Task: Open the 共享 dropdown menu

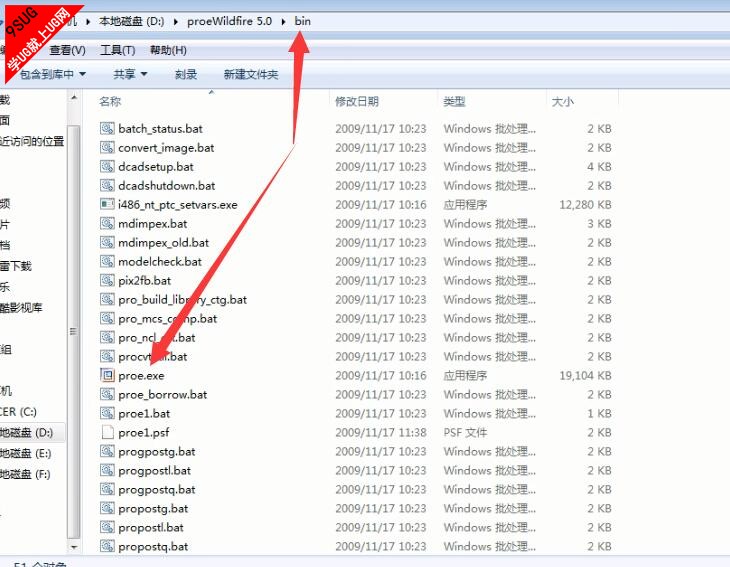Action: (130, 74)
